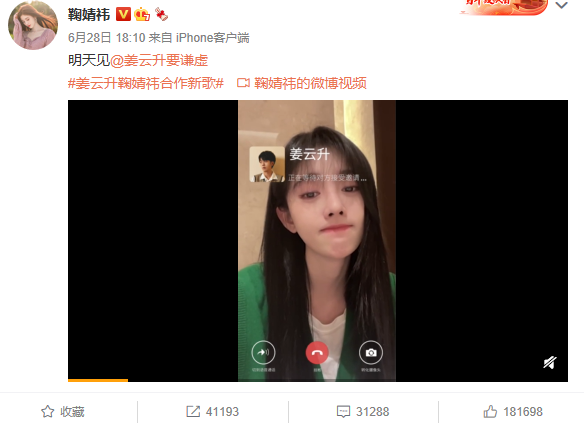Unmute the video with the speaker icon
The height and width of the screenshot is (429, 584).
click(550, 362)
